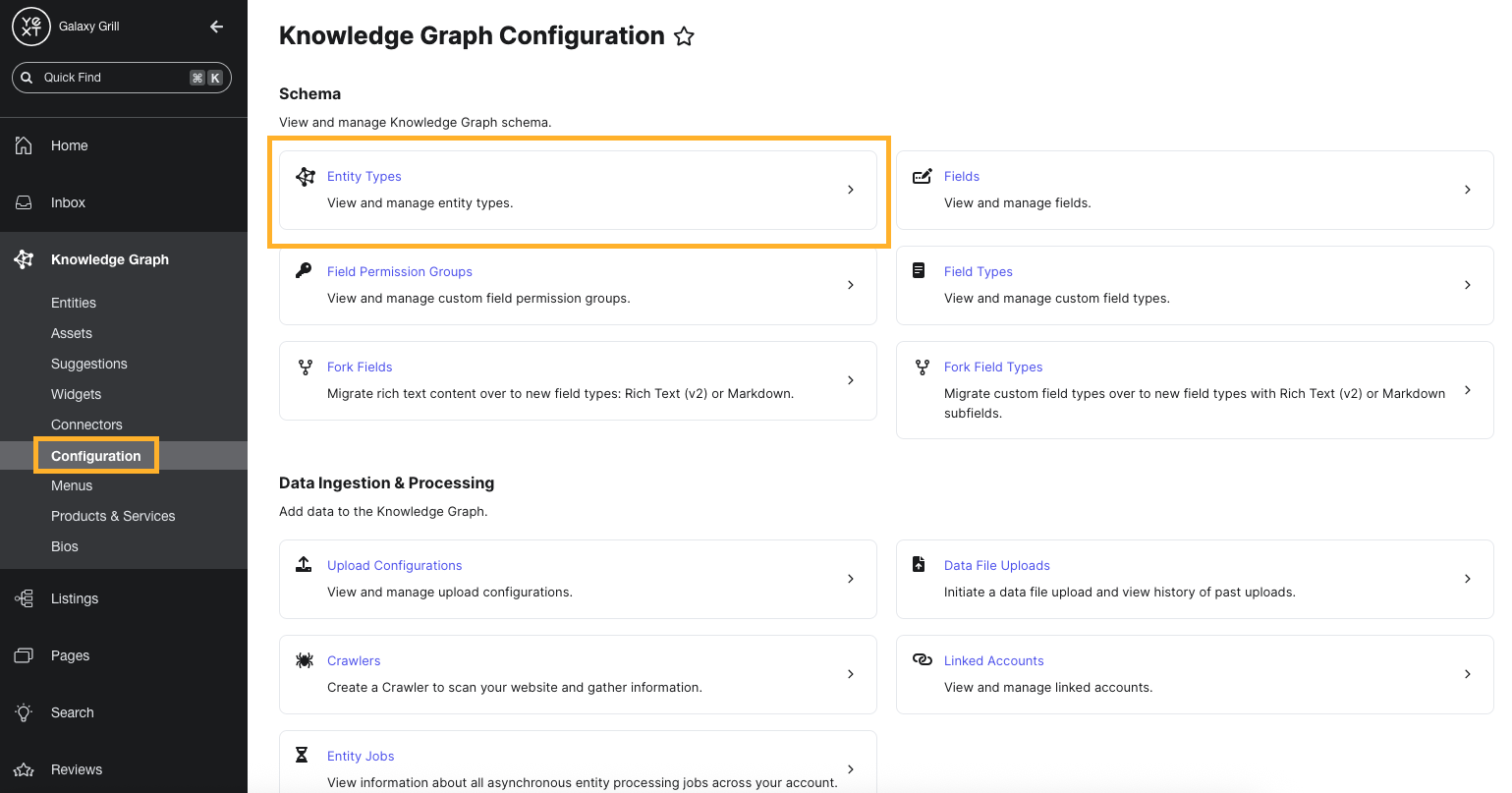Click the Upload Configurations icon

coord(305,564)
